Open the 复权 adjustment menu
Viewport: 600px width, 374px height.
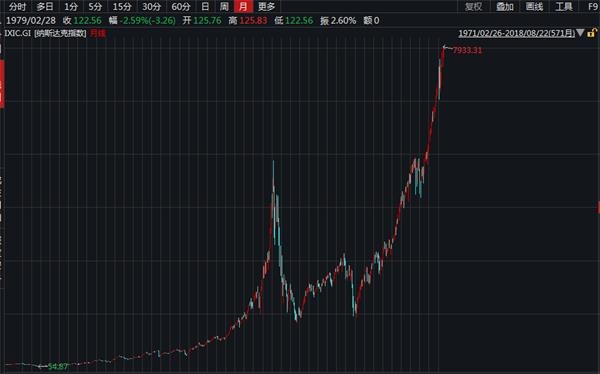[474, 7]
